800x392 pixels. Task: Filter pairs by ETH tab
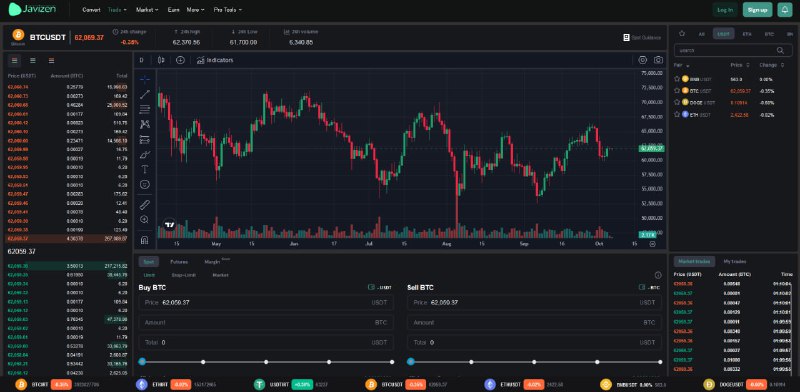(x=747, y=34)
